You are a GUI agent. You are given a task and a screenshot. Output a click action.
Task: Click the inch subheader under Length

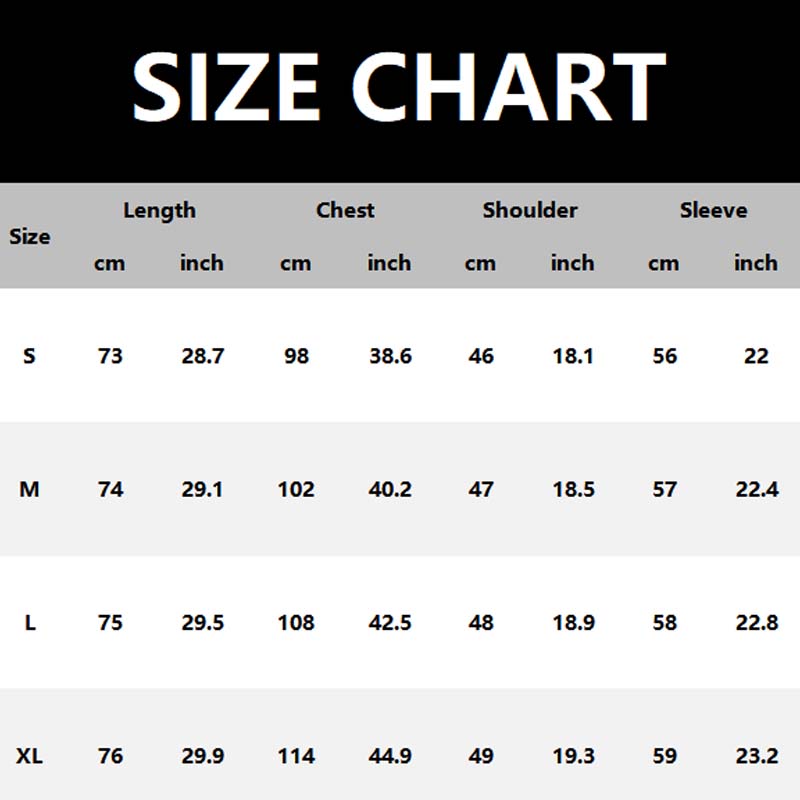202,264
